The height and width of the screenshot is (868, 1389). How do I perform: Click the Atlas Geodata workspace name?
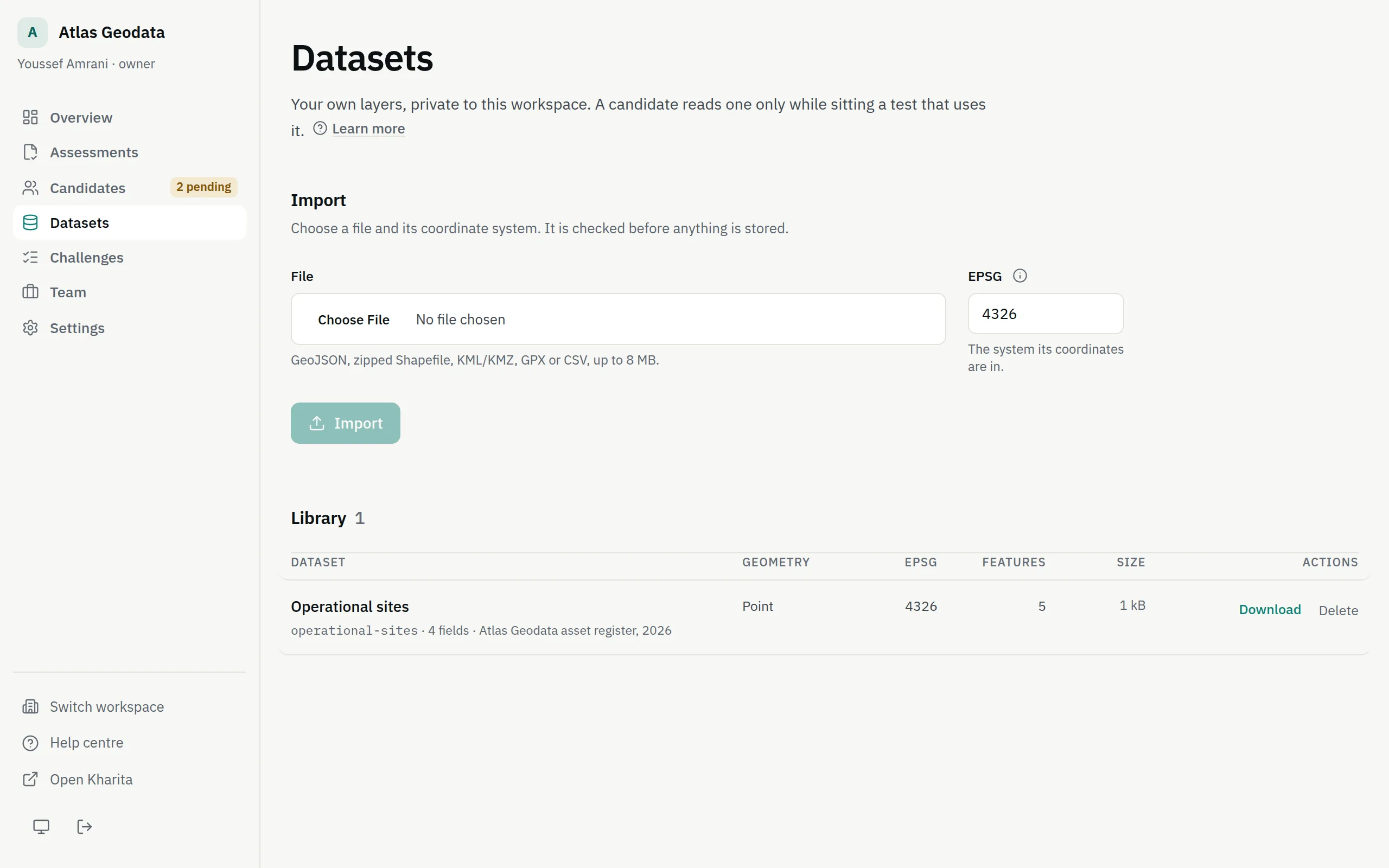coord(112,32)
